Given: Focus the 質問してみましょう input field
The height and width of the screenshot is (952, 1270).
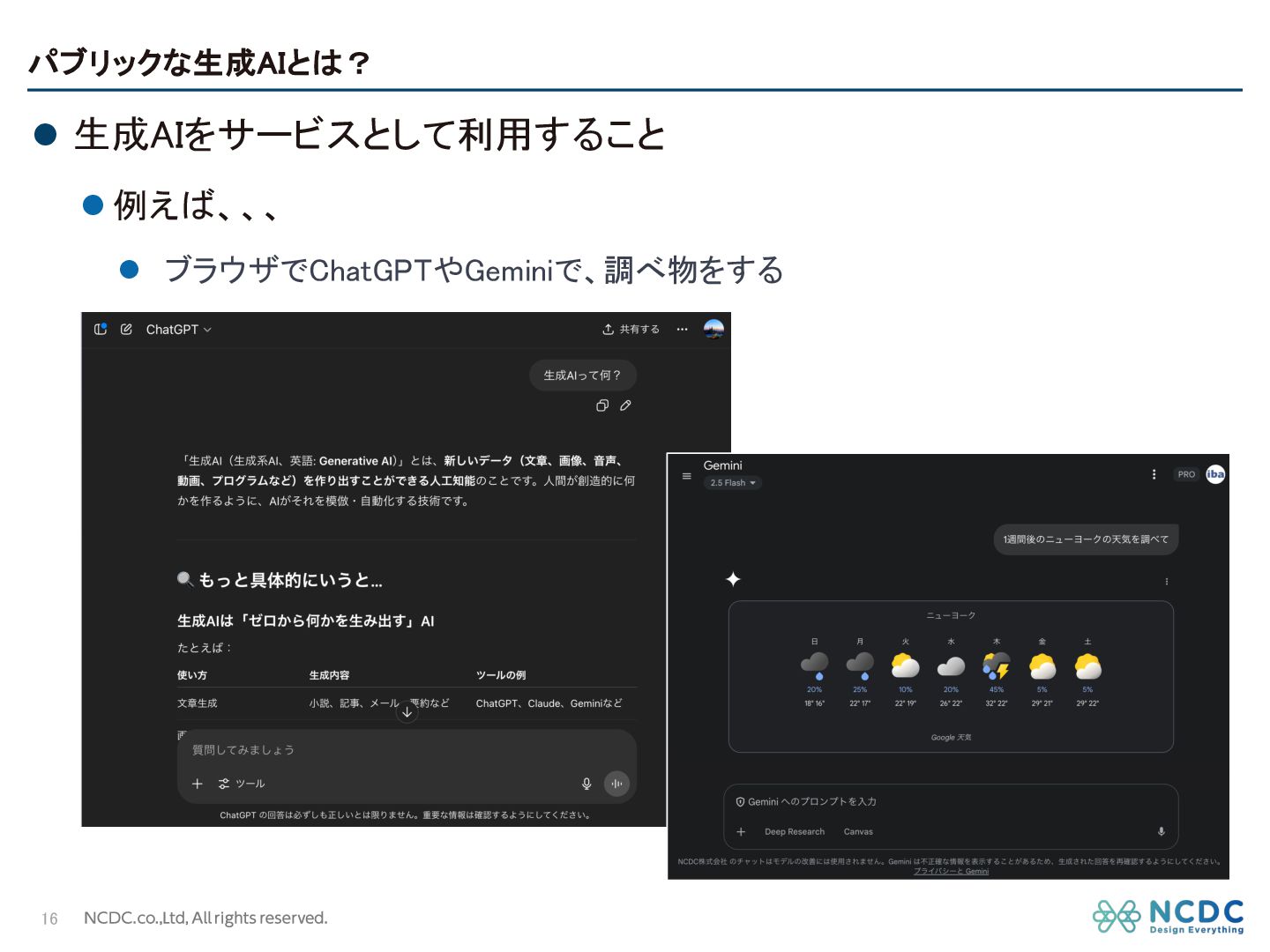Looking at the screenshot, I should [x=407, y=750].
